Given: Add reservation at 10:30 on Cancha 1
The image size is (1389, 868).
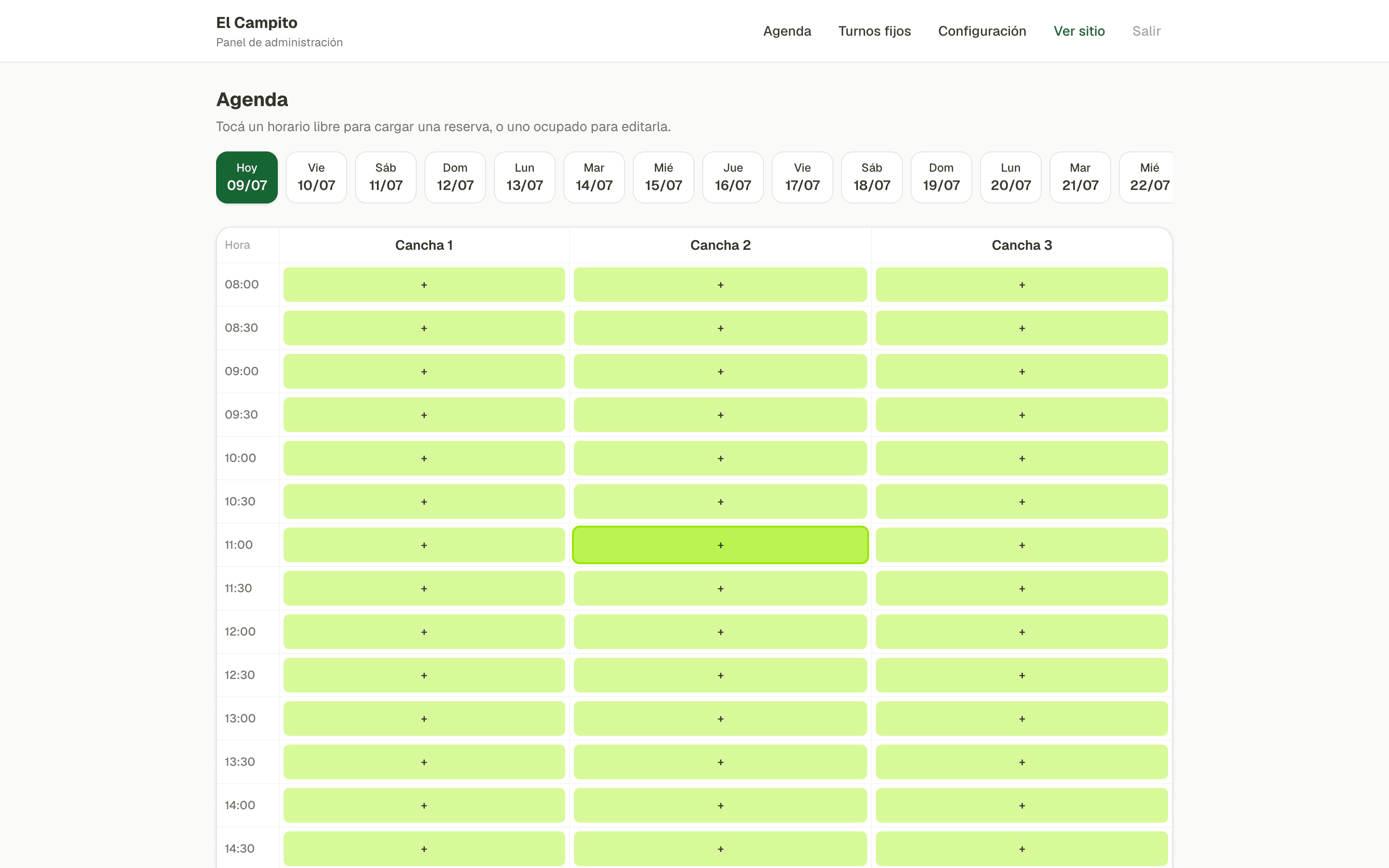Looking at the screenshot, I should coord(424,501).
